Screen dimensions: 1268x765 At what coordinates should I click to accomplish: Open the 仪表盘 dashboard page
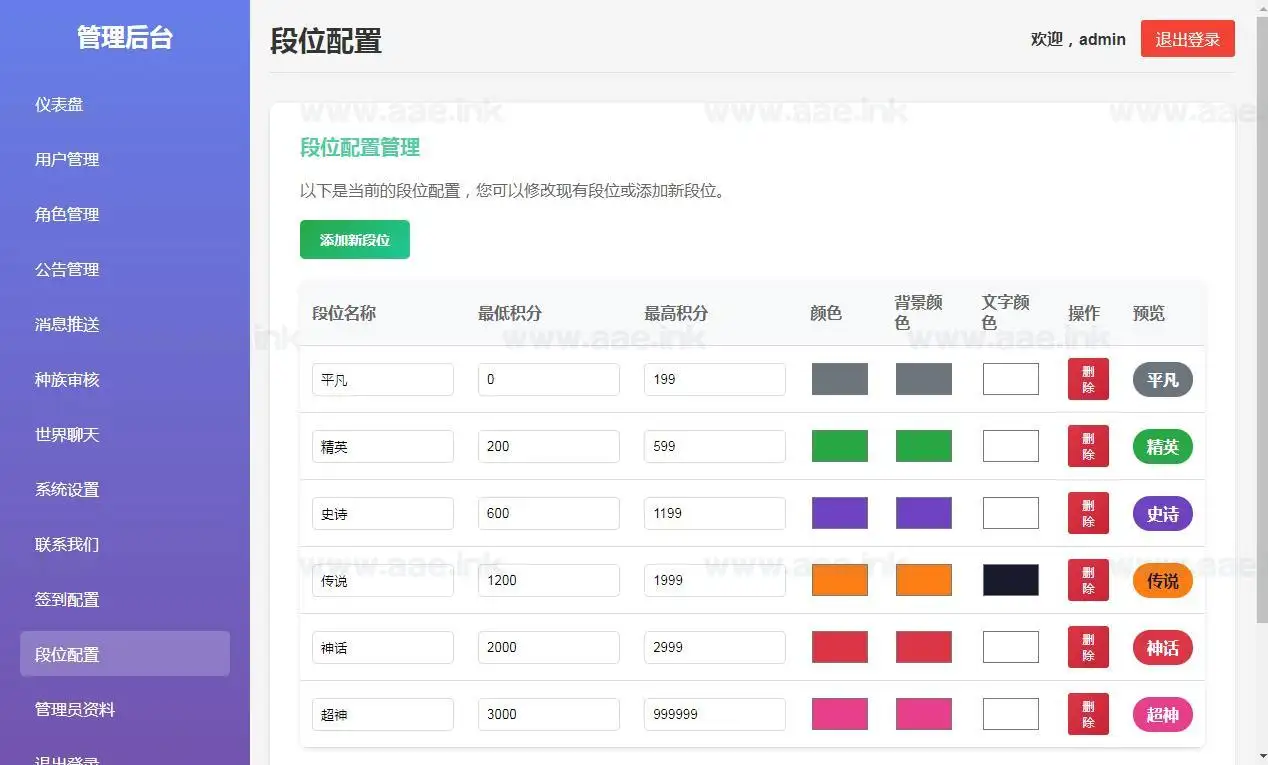click(59, 104)
